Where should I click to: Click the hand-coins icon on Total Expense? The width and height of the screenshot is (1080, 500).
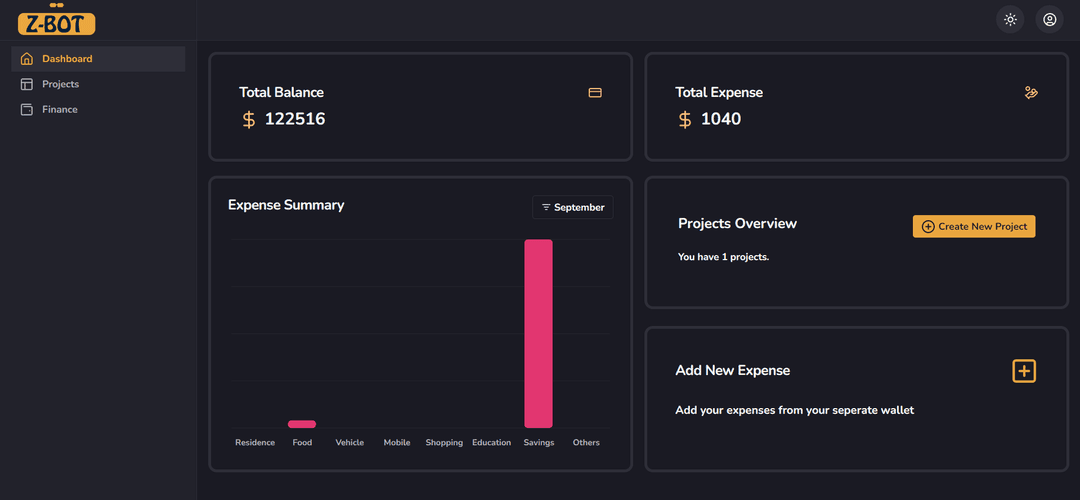[1031, 92]
